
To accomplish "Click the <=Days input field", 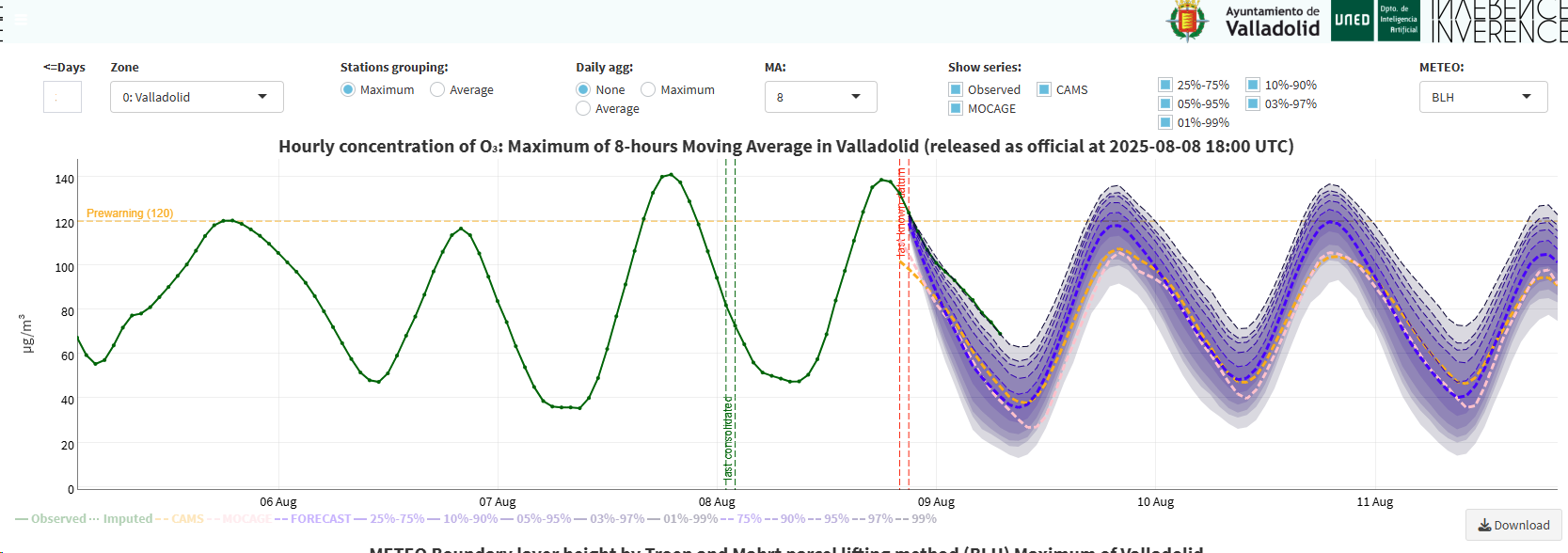I will [x=62, y=97].
